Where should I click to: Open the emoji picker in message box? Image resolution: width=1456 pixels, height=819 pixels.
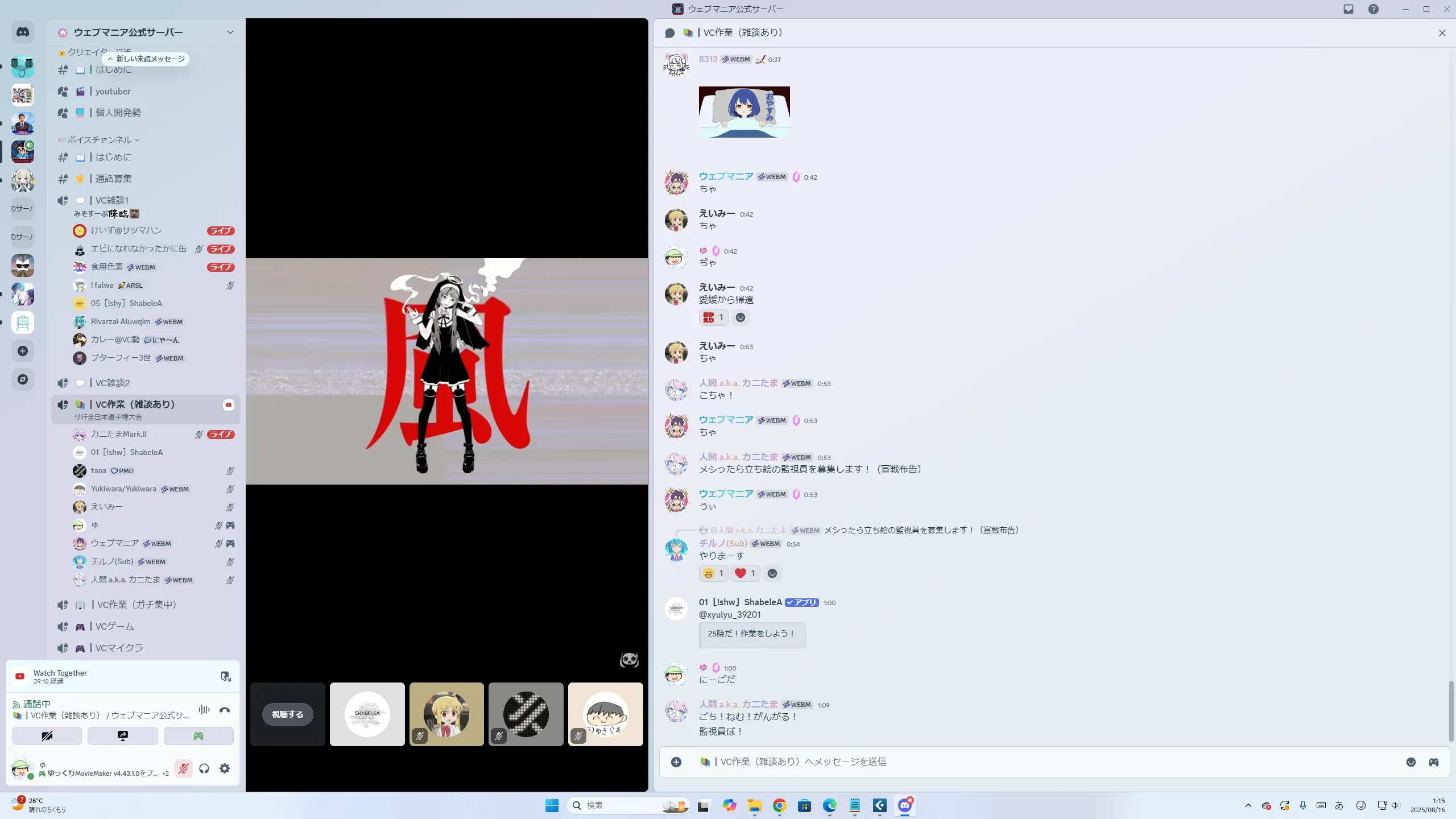pyautogui.click(x=1410, y=762)
